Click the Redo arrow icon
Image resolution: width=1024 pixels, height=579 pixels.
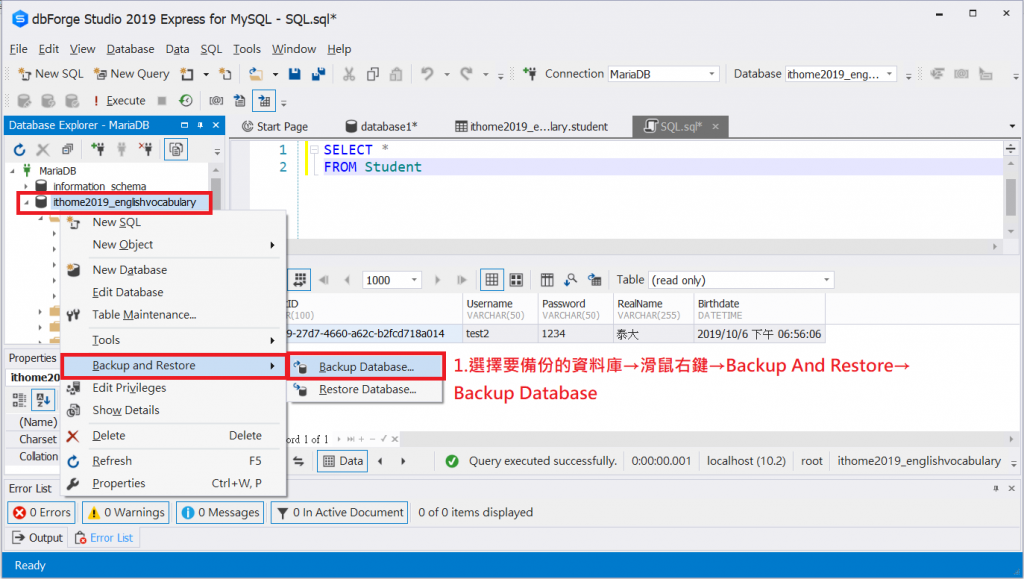click(466, 74)
